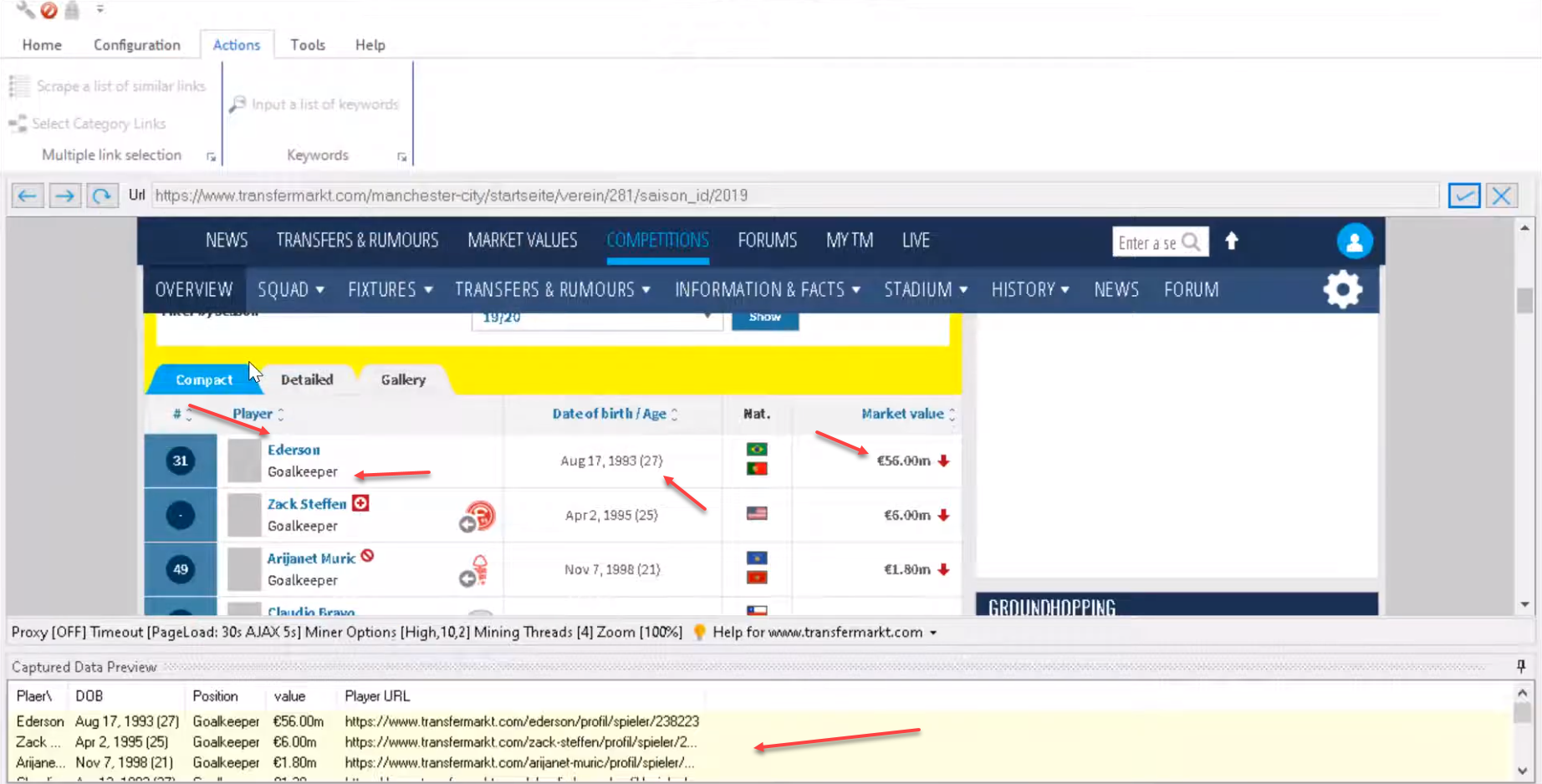The height and width of the screenshot is (784, 1542).
Task: Click the Show button
Action: pos(764,318)
